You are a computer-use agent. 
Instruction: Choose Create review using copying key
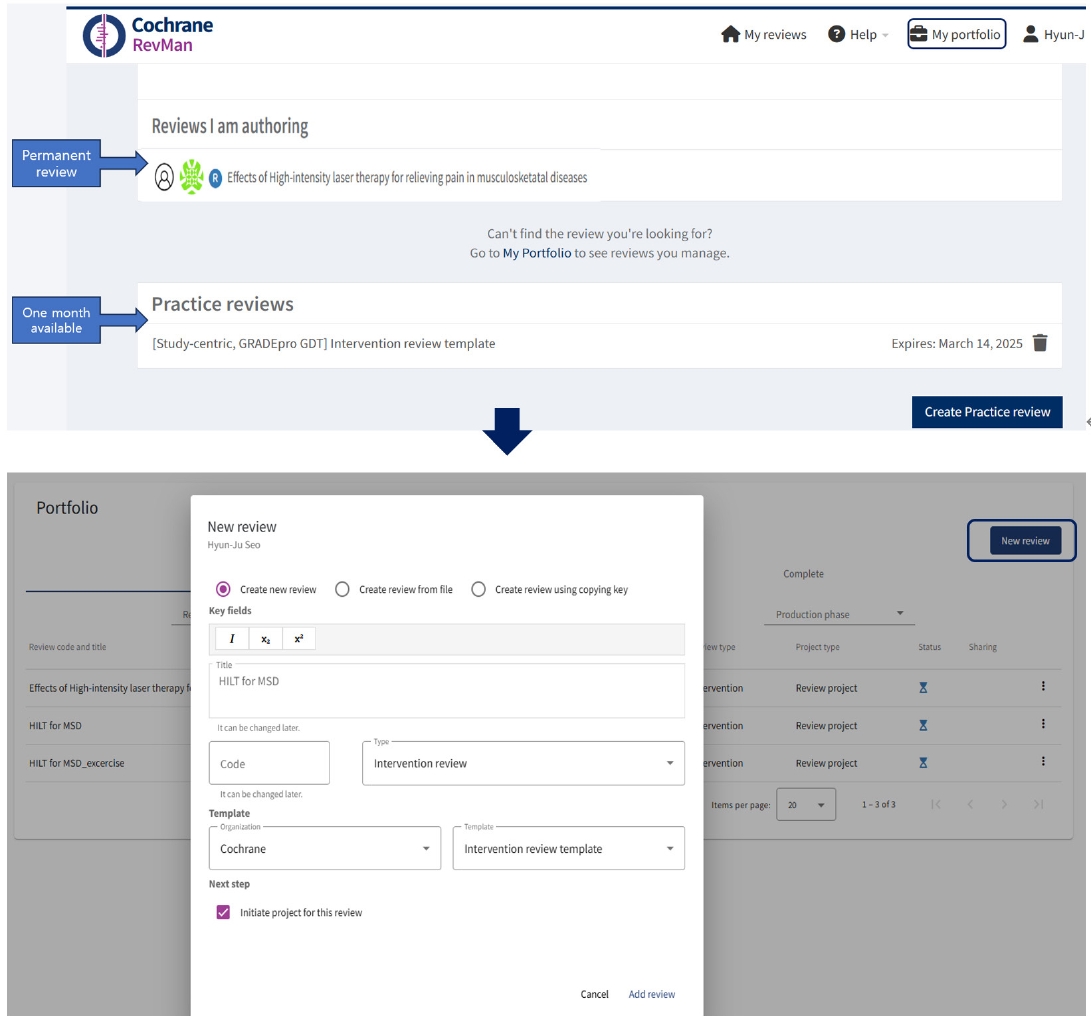point(478,589)
